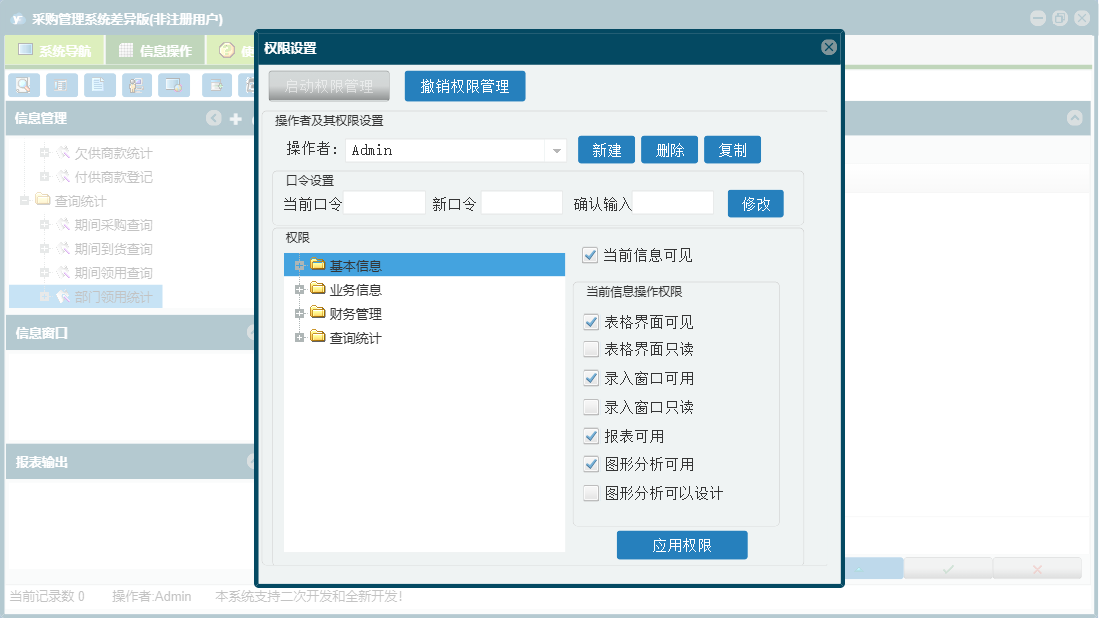
Task: Expand the 基本信息 node
Action: click(x=299, y=266)
